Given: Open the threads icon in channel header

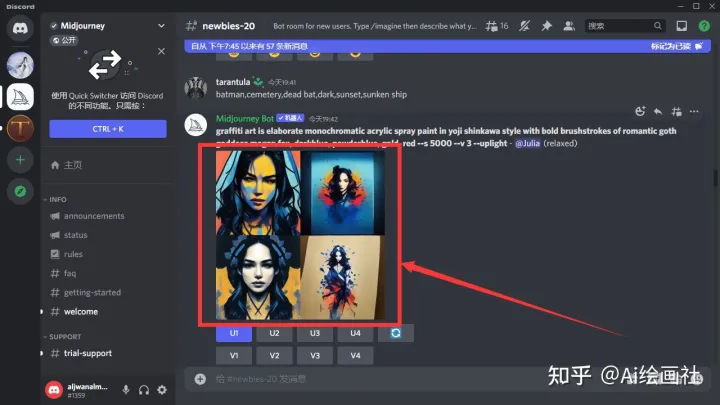Looking at the screenshot, I should pos(495,26).
